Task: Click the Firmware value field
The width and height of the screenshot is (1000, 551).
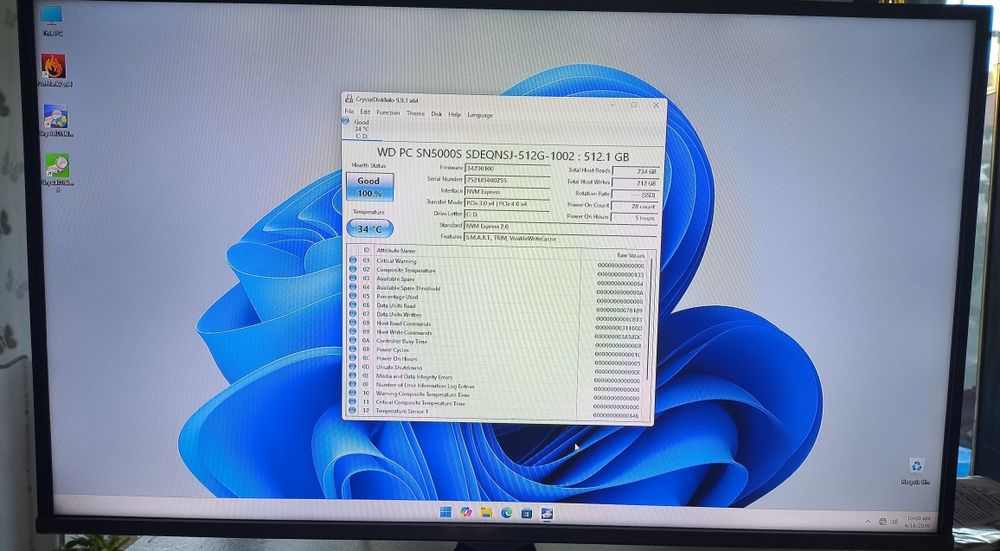Action: click(507, 169)
